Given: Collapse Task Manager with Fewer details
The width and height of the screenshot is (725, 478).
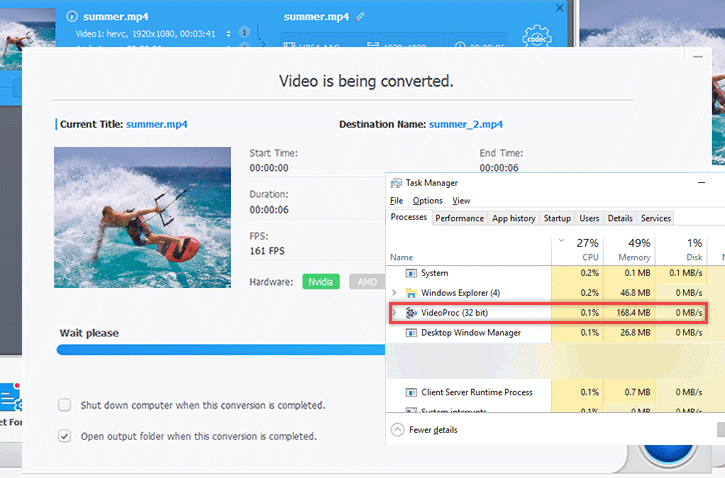Looking at the screenshot, I should 425,430.
